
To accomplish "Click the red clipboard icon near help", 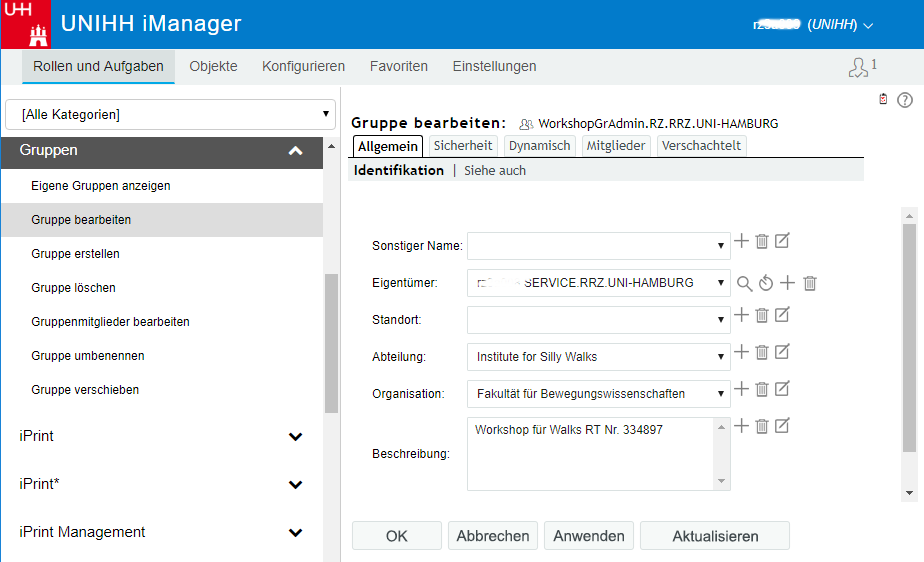I will (883, 99).
